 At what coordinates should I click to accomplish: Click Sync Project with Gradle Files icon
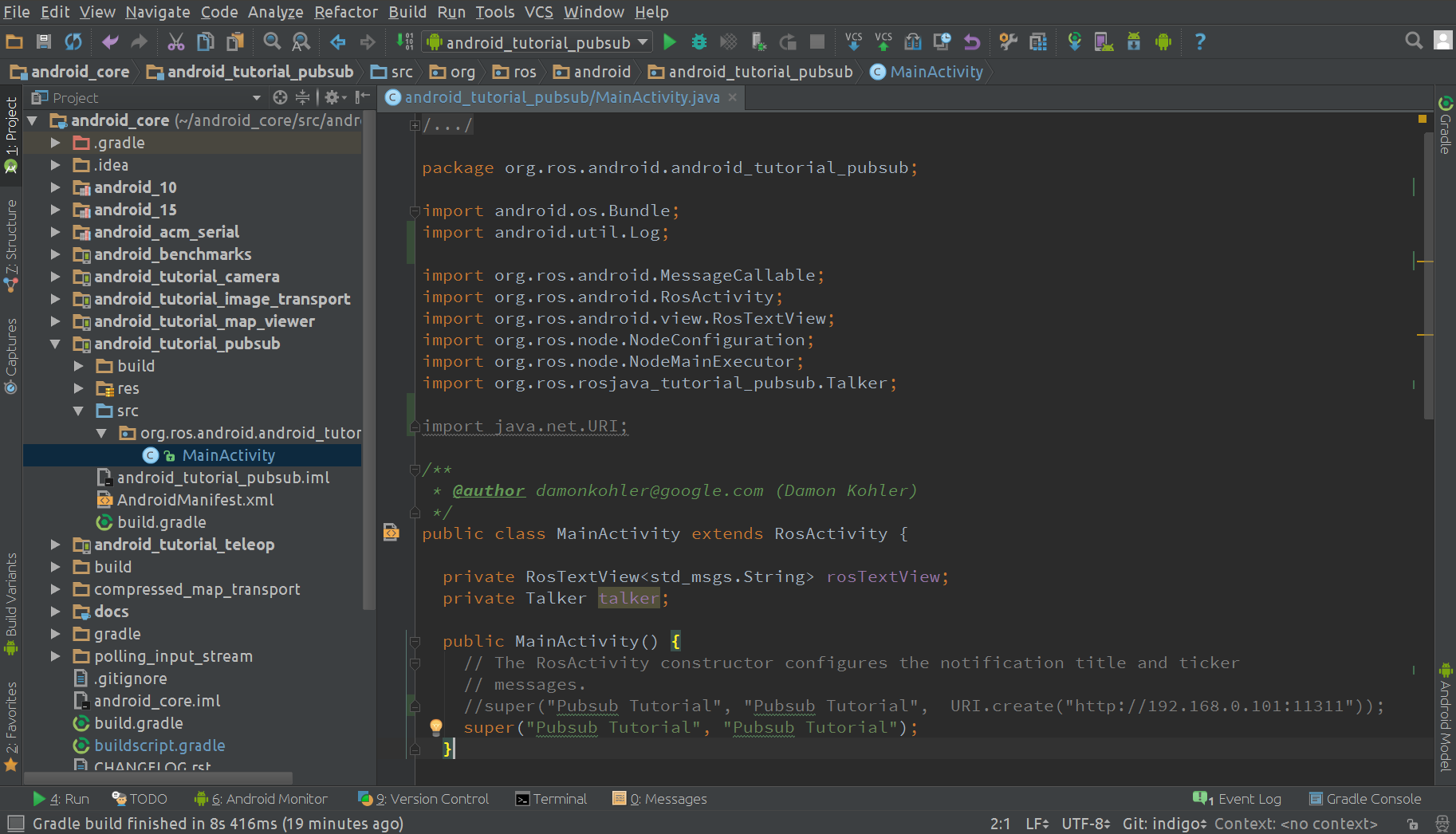1075,42
